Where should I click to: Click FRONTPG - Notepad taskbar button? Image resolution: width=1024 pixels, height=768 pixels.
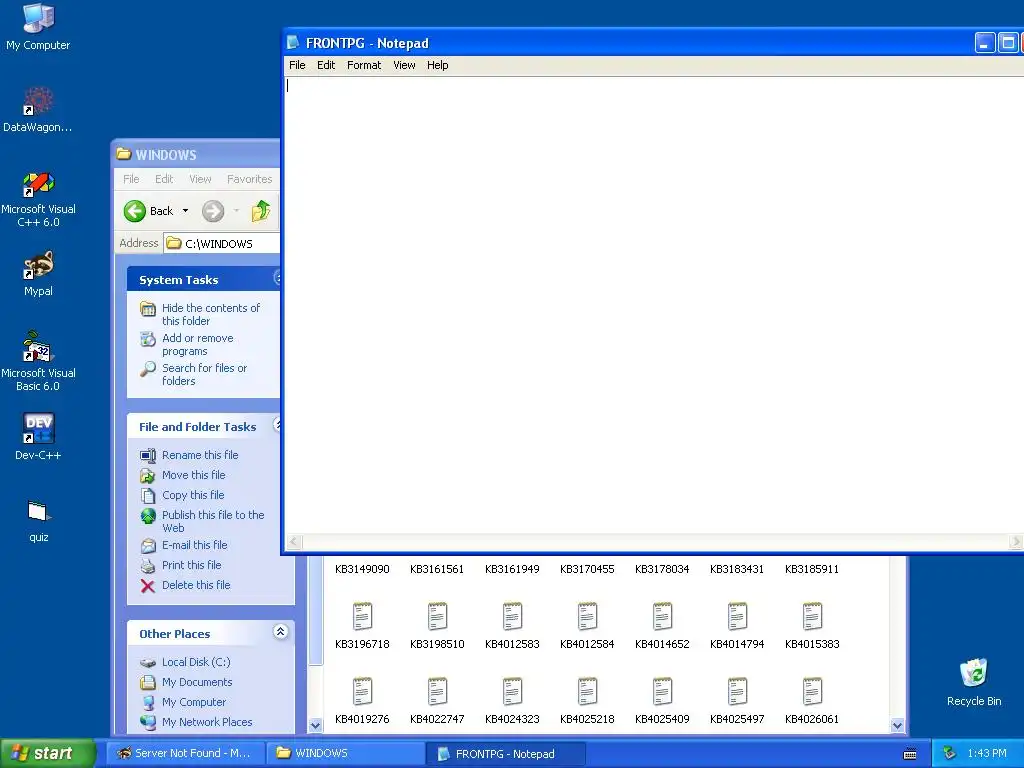pyautogui.click(x=506, y=754)
